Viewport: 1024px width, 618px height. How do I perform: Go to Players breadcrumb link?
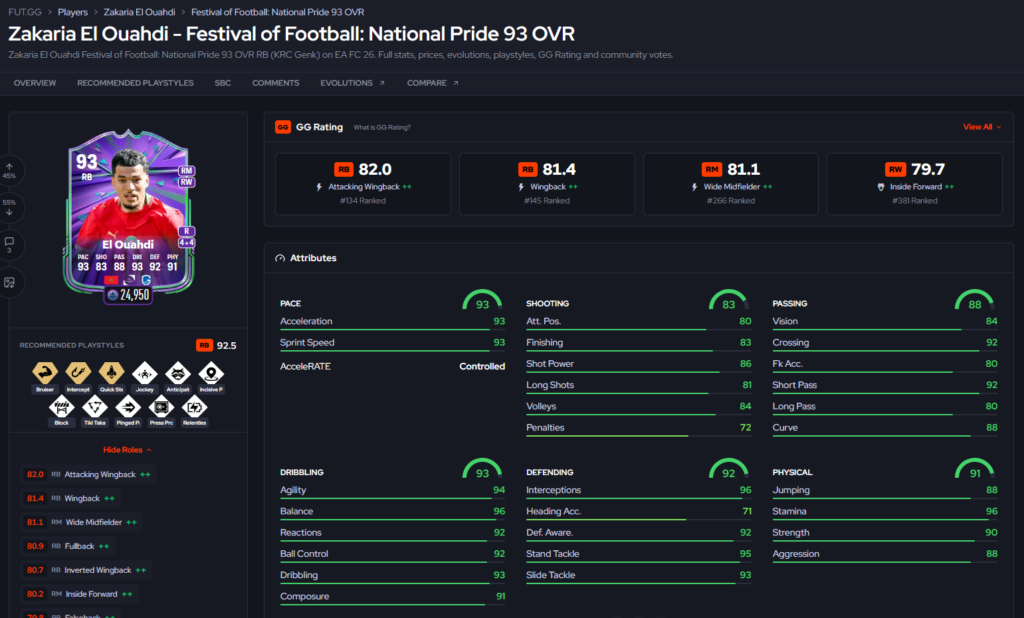click(72, 12)
